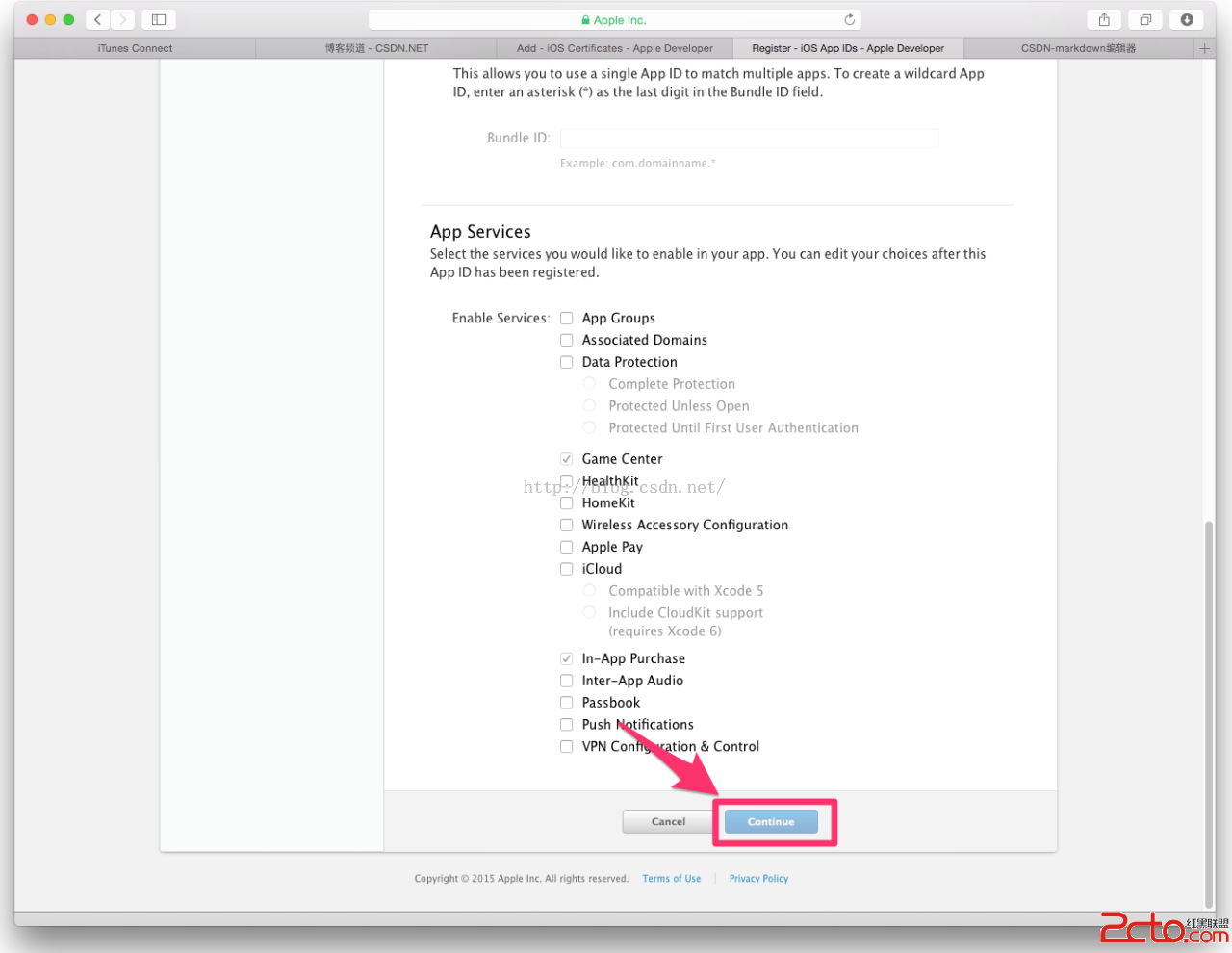This screenshot has height=953, width=1232.
Task: Click the Continue button
Action: coord(771,822)
